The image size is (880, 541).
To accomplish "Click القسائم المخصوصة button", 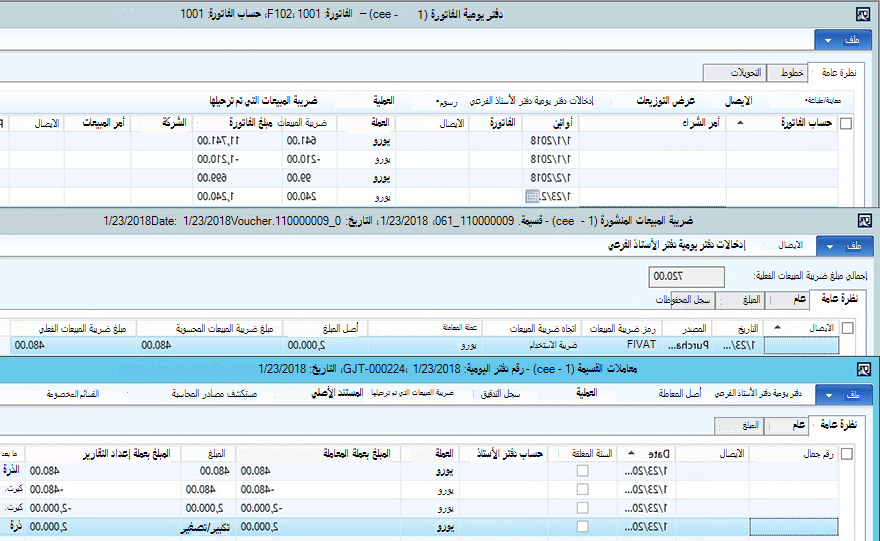I will click(72, 394).
